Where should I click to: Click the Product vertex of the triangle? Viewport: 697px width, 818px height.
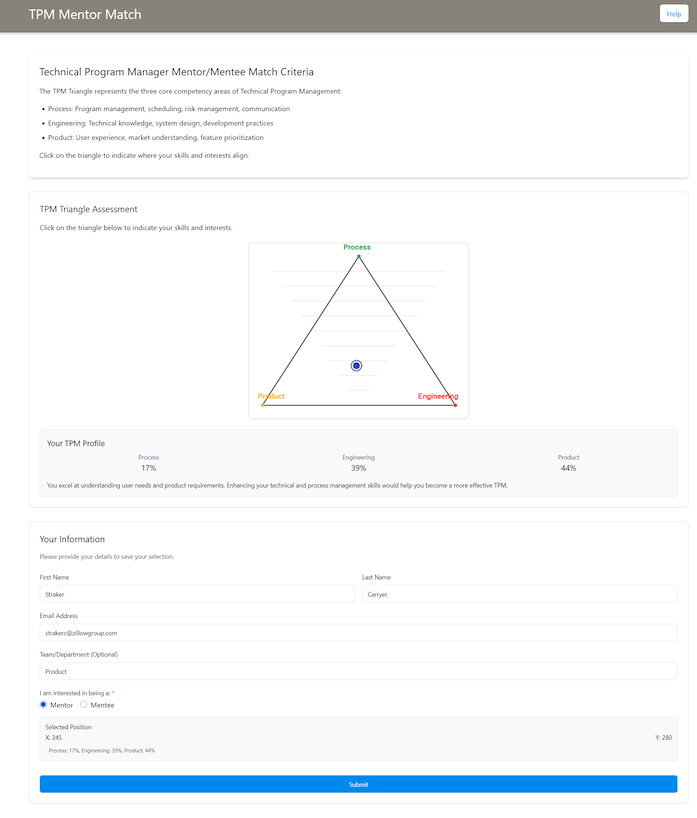261,405
